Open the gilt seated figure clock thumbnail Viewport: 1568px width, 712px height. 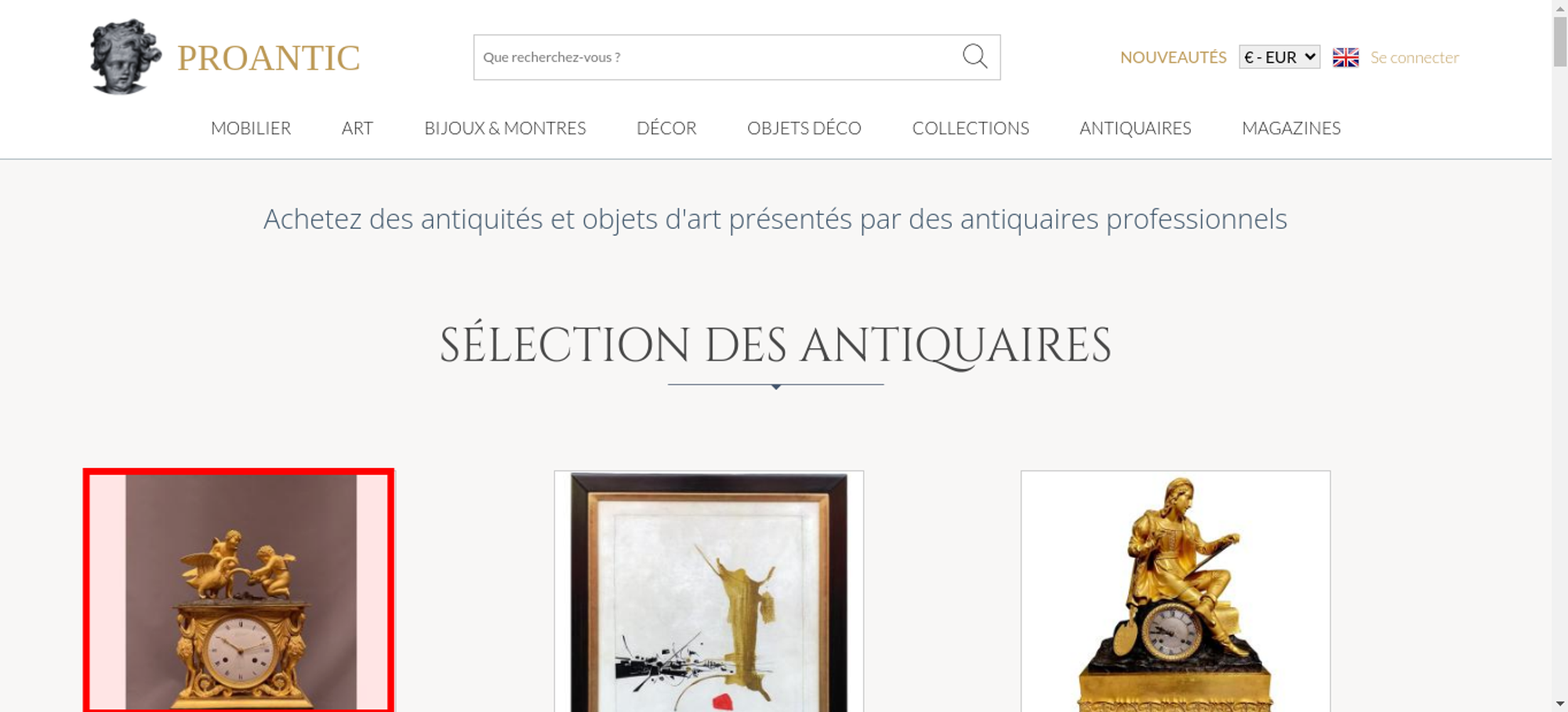pos(1175,591)
